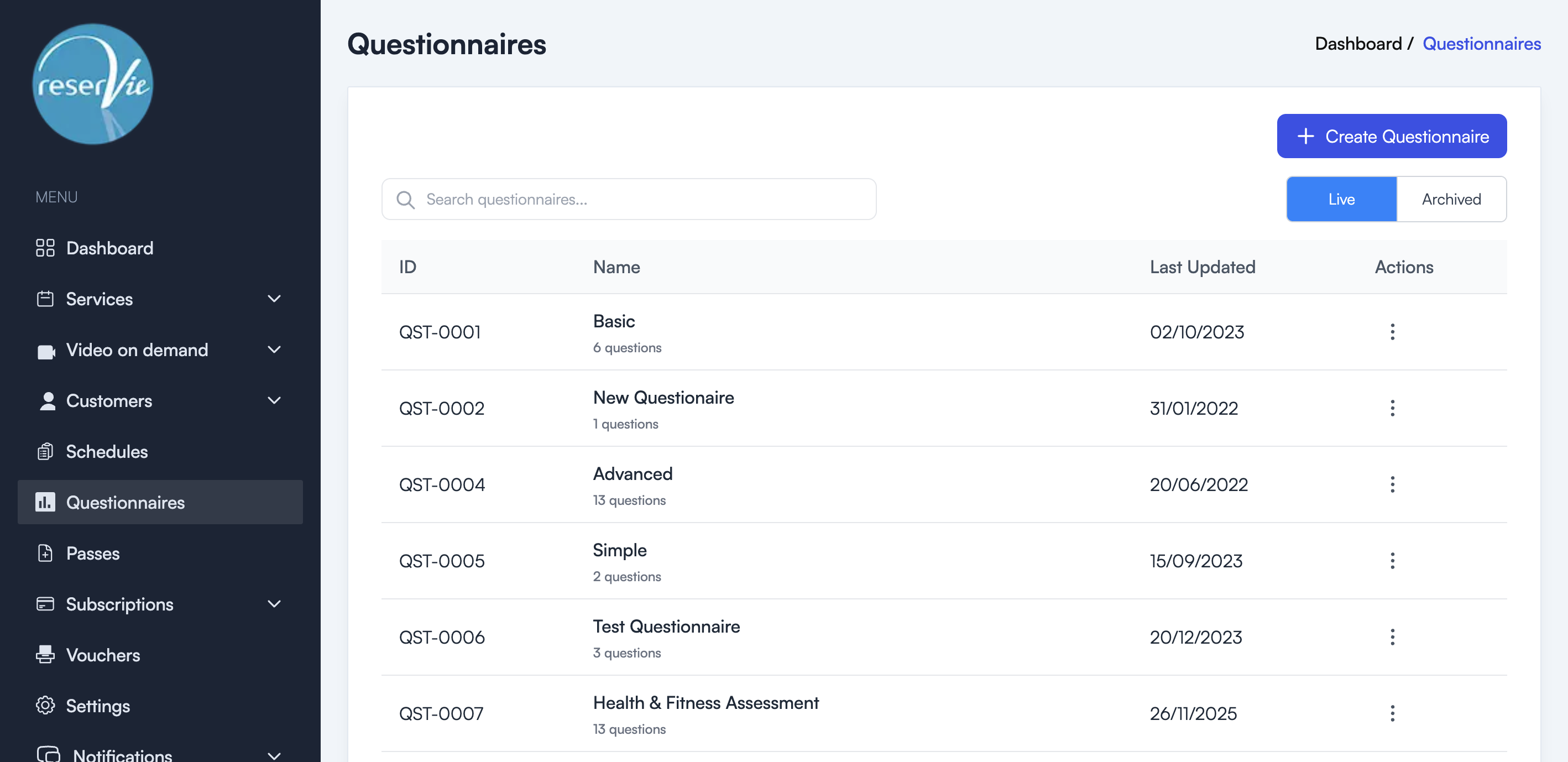Click the Customers person icon
This screenshot has width=1568, height=762.
click(48, 401)
